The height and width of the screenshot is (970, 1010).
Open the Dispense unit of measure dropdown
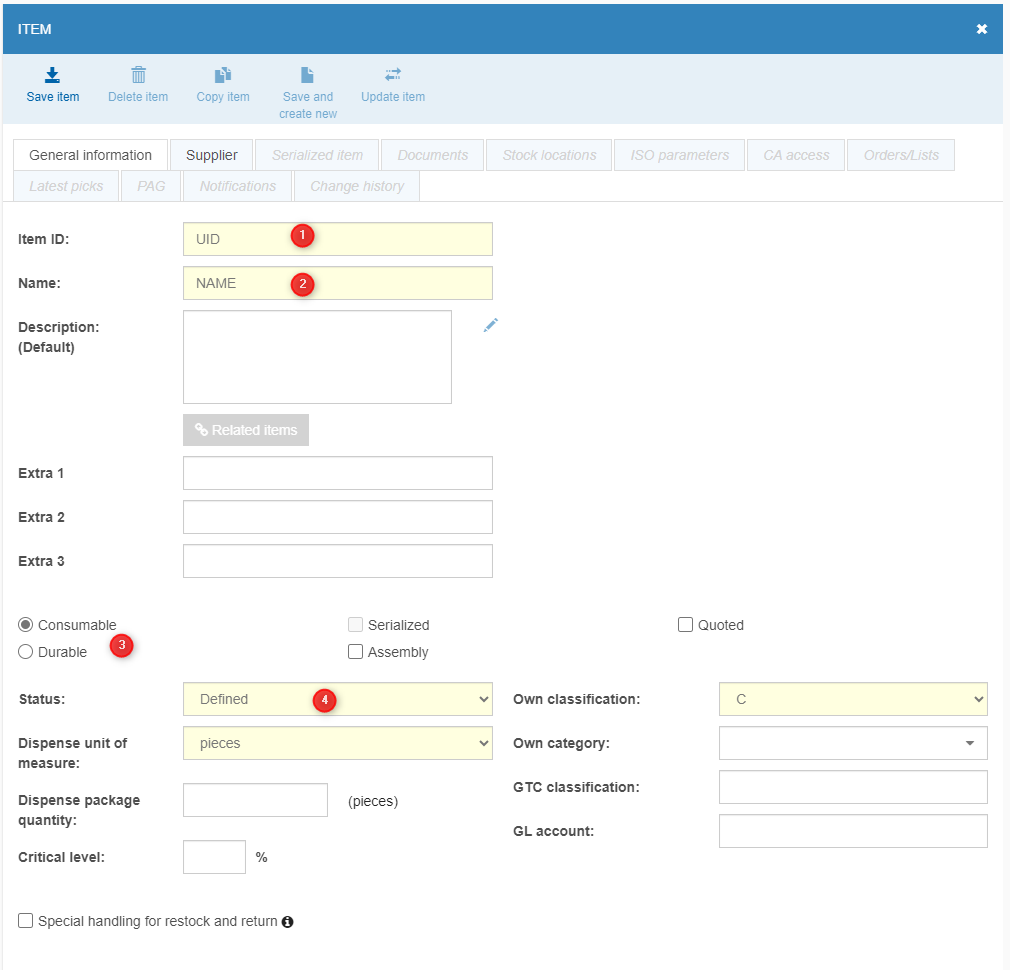coord(338,743)
